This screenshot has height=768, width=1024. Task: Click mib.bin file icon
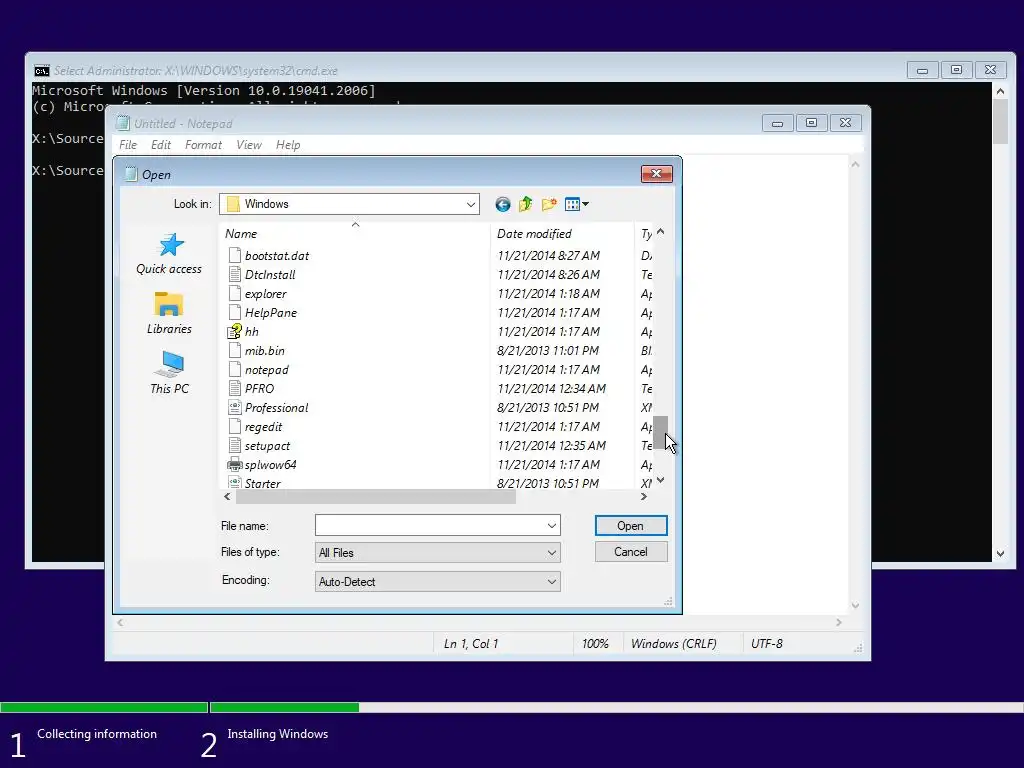[x=235, y=350]
